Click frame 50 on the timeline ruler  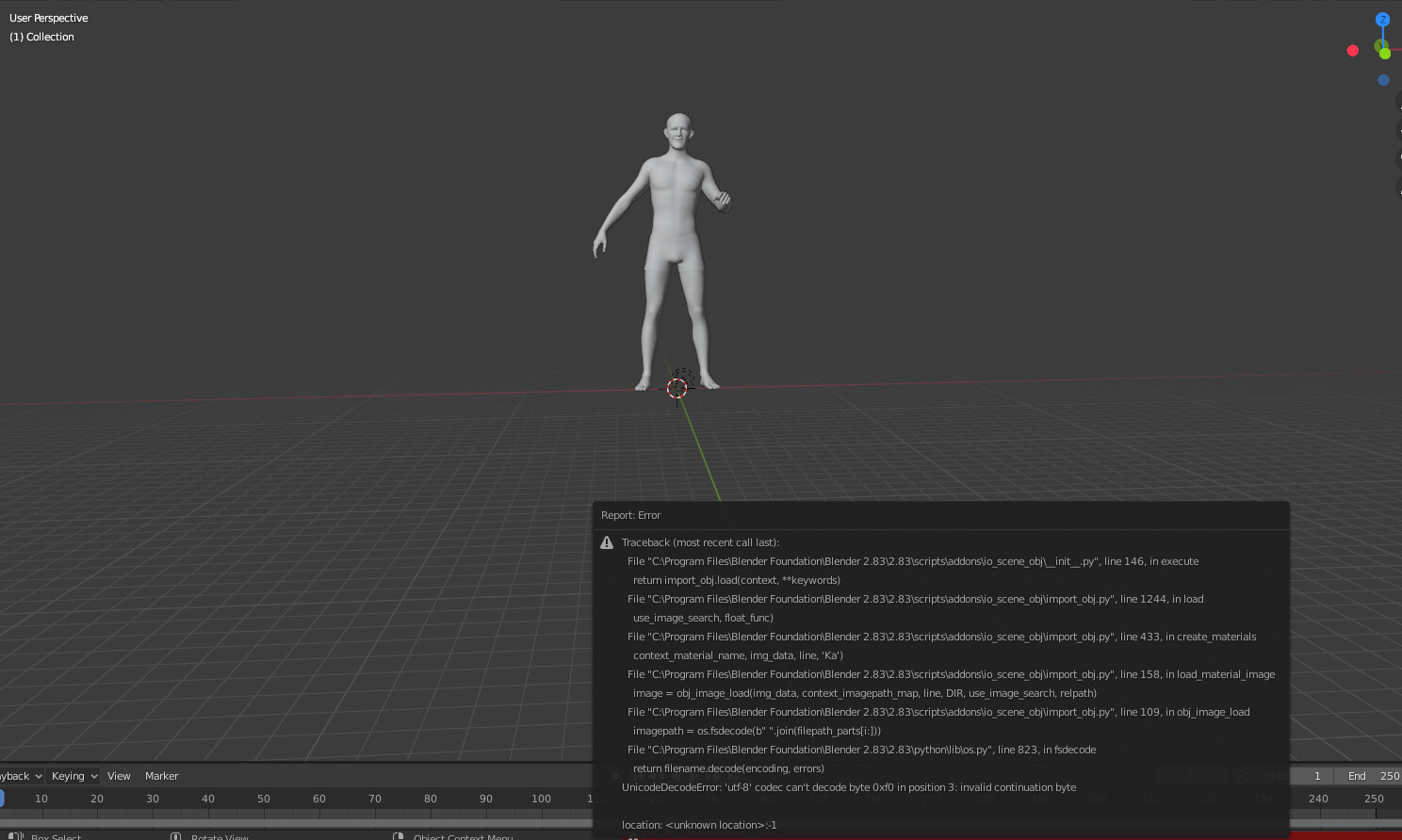coord(264,799)
